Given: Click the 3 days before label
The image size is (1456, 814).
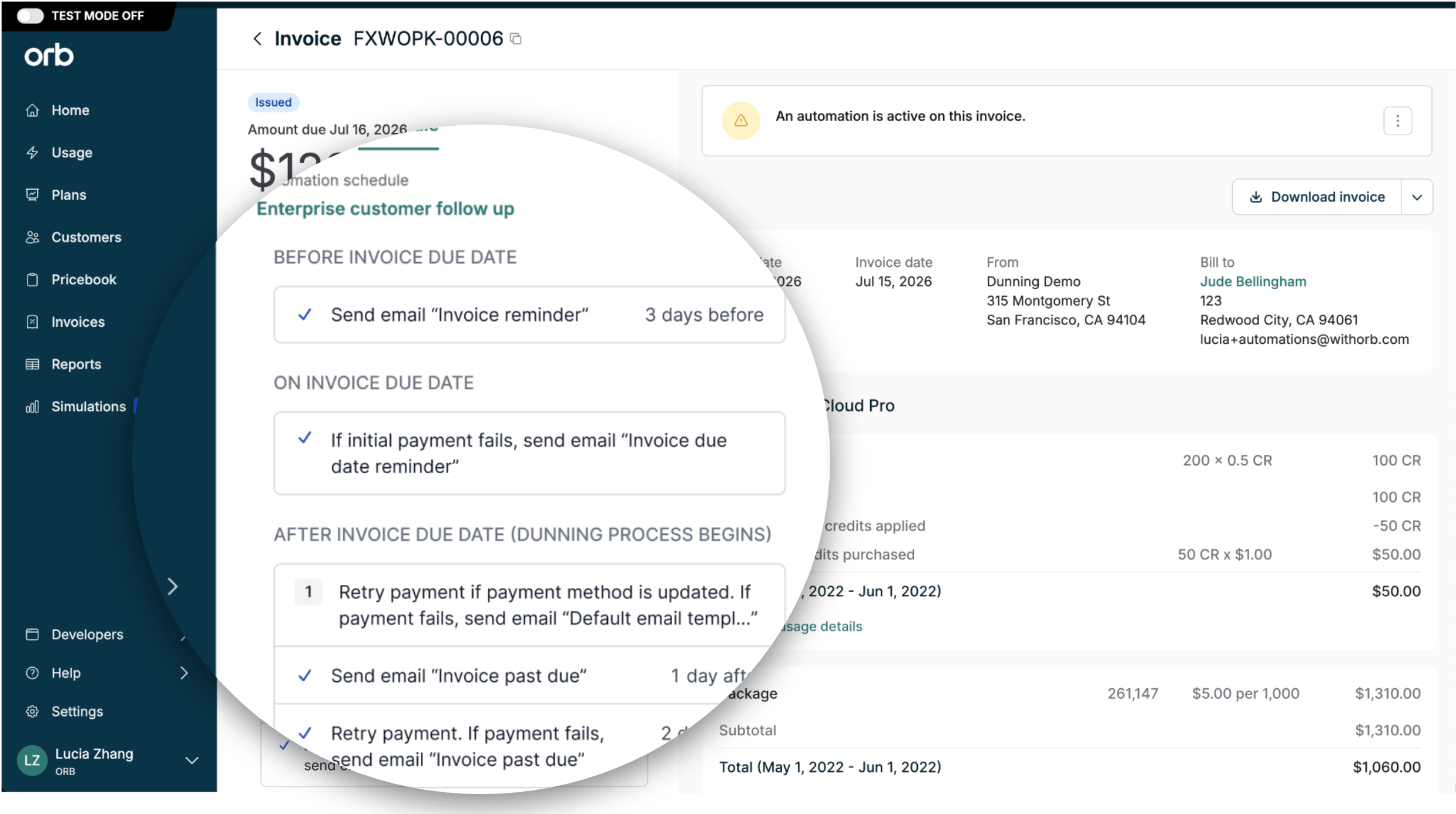Looking at the screenshot, I should (x=704, y=315).
